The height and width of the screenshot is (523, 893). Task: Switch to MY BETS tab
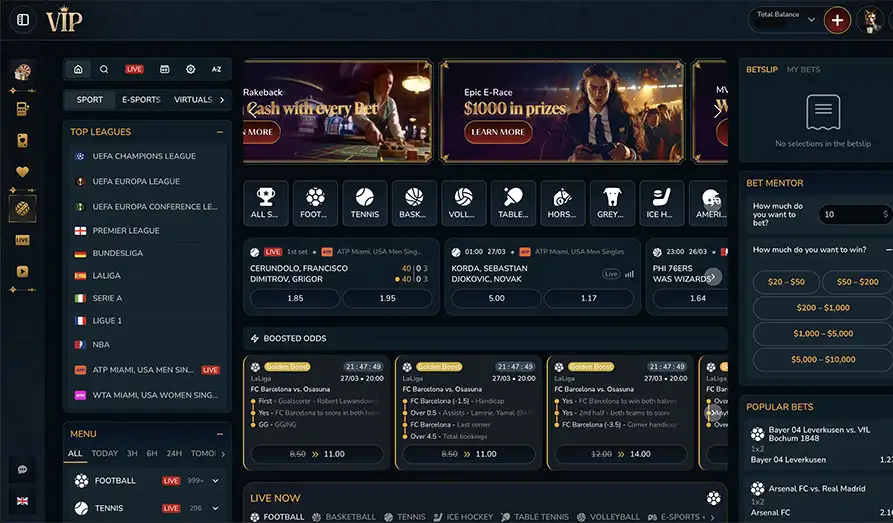click(803, 70)
